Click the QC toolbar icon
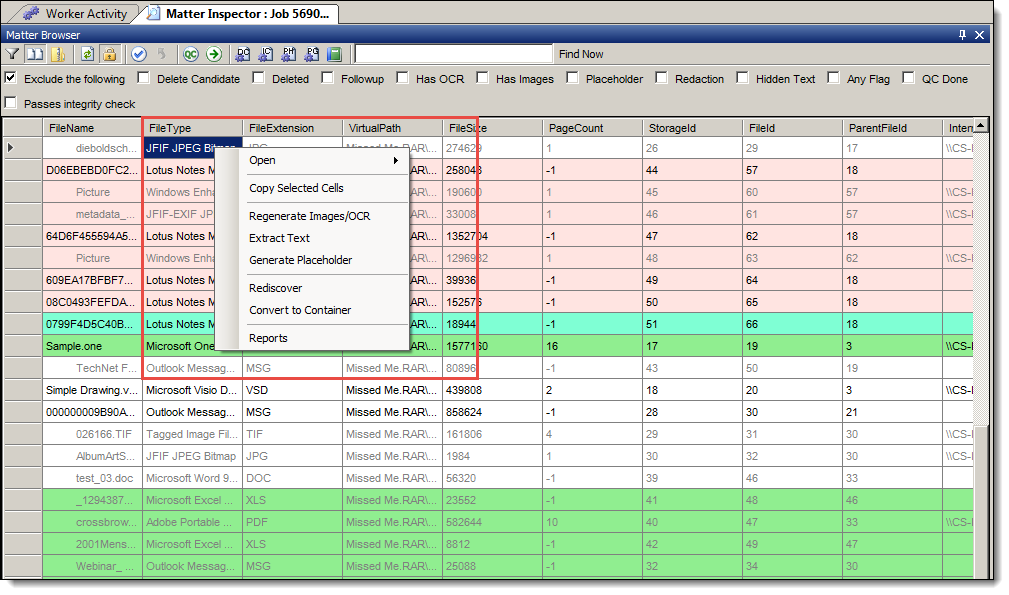The width and height of the screenshot is (1009, 595). [190, 54]
